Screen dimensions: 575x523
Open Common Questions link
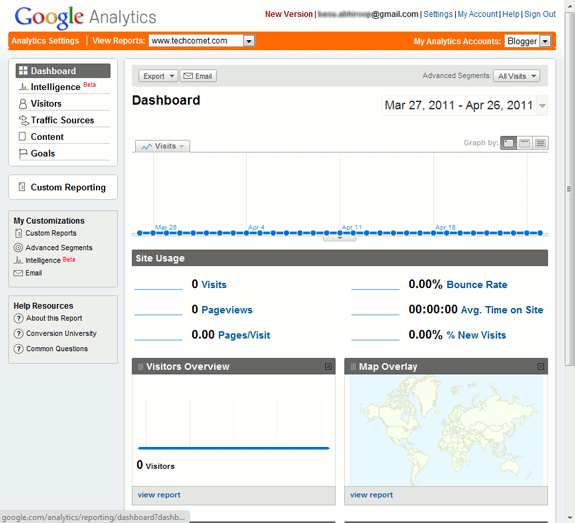[57, 349]
